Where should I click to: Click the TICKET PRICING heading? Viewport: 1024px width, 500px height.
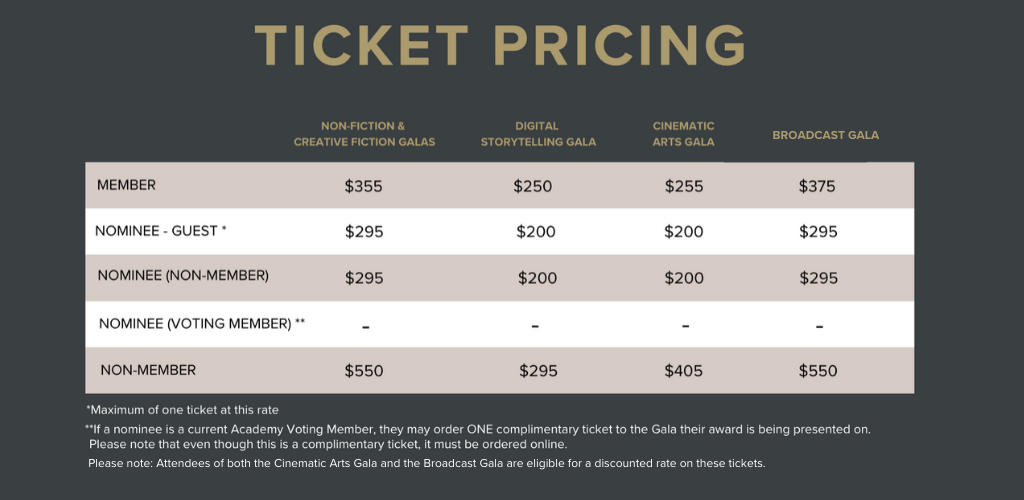500,46
